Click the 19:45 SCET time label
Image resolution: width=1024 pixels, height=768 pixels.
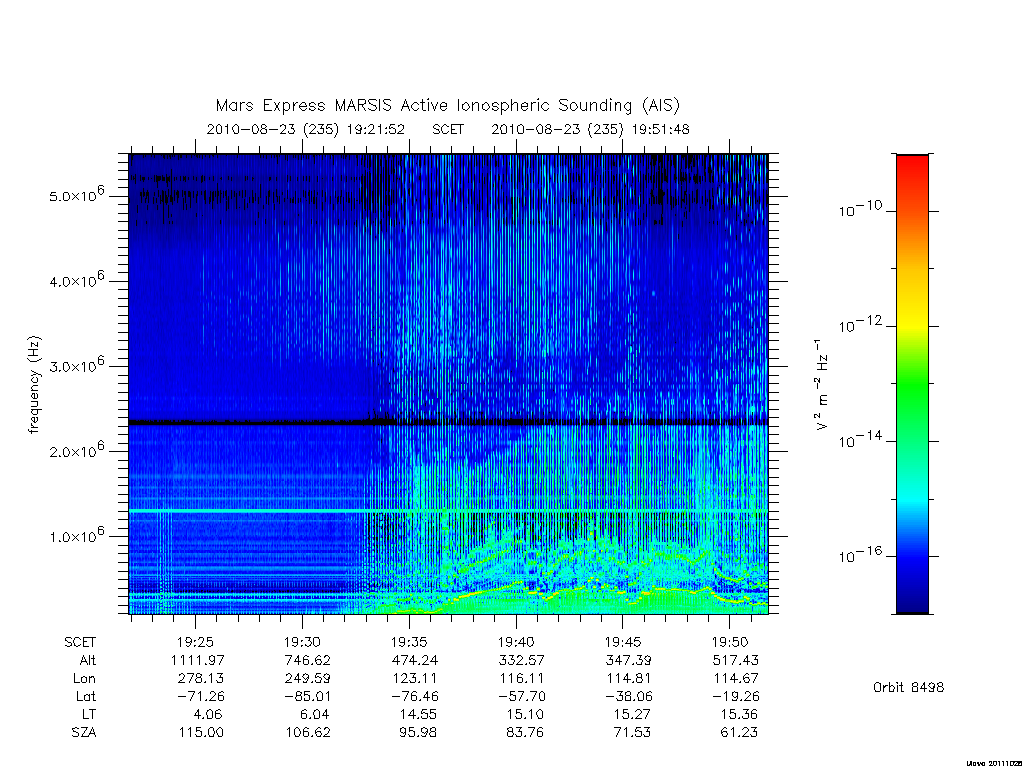coord(623,642)
